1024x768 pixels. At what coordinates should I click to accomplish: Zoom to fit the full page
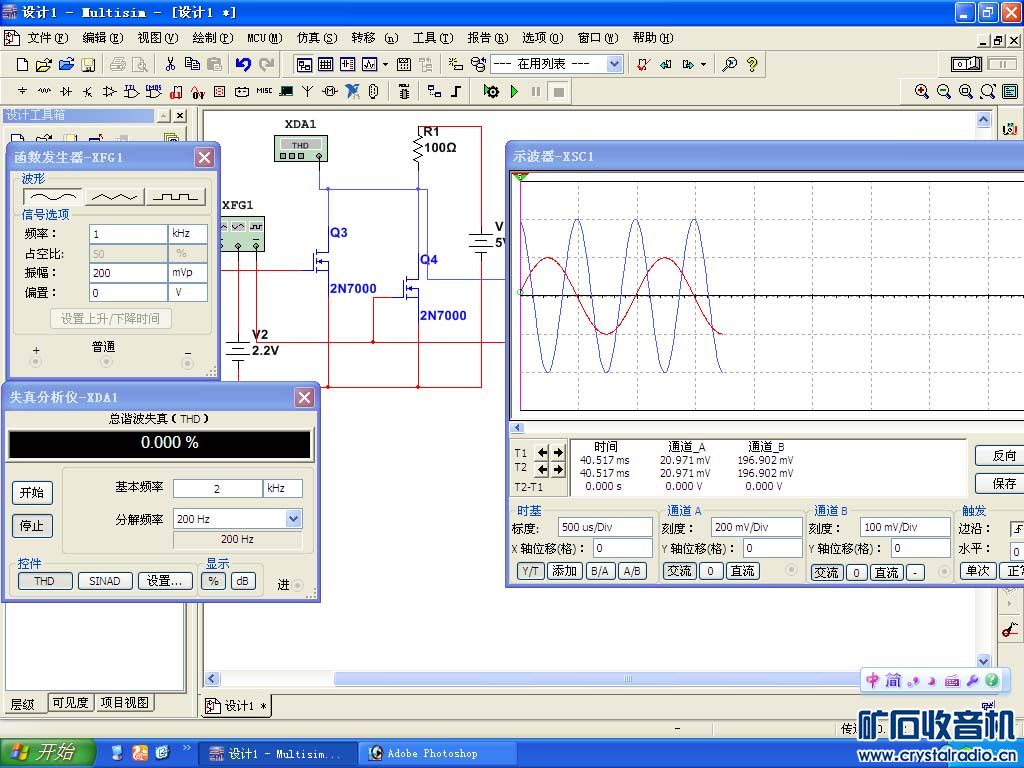988,91
